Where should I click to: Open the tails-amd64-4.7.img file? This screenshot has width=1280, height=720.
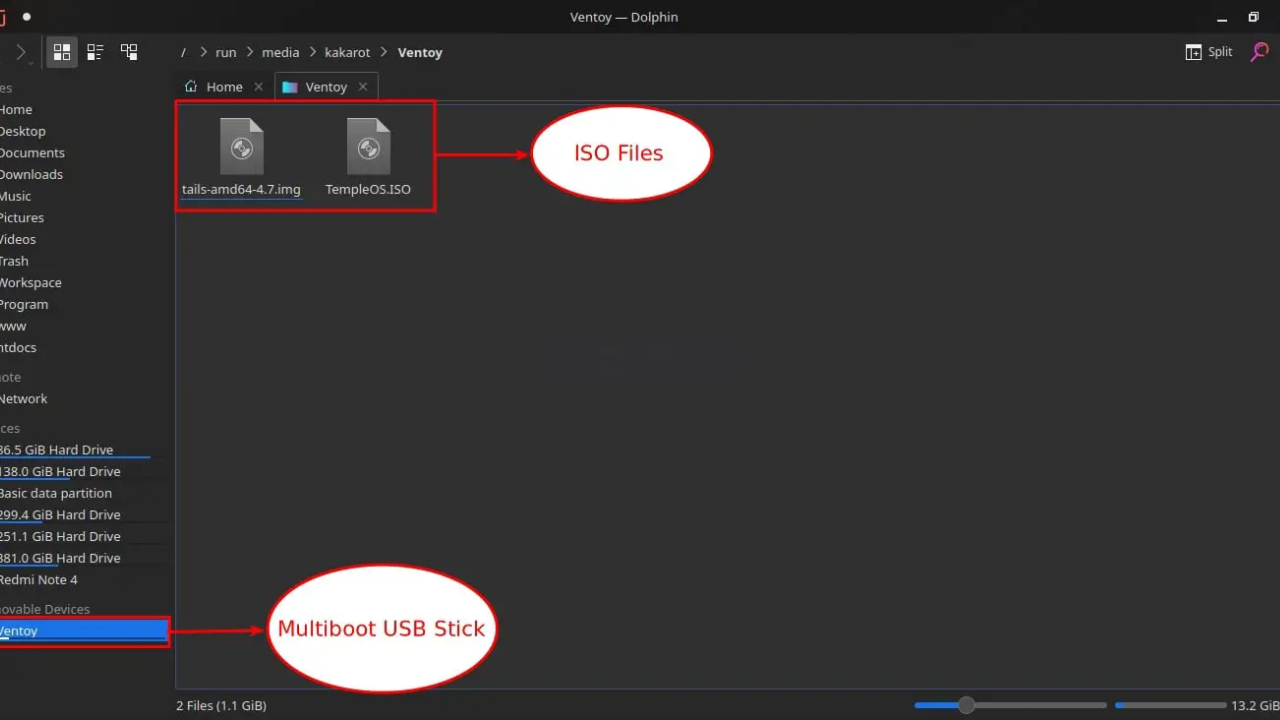pyautogui.click(x=241, y=149)
